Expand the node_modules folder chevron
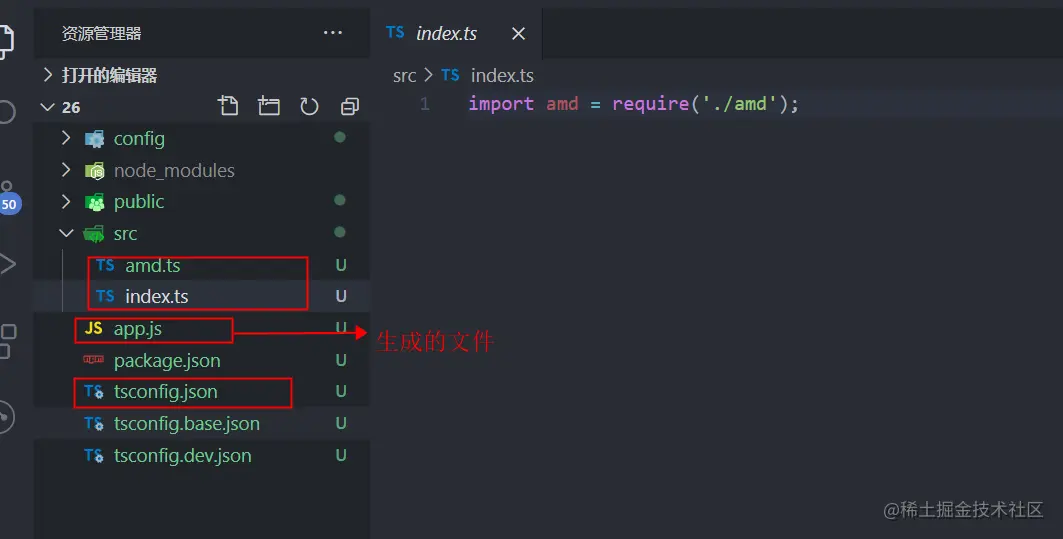The width and height of the screenshot is (1063, 539). coord(66,169)
